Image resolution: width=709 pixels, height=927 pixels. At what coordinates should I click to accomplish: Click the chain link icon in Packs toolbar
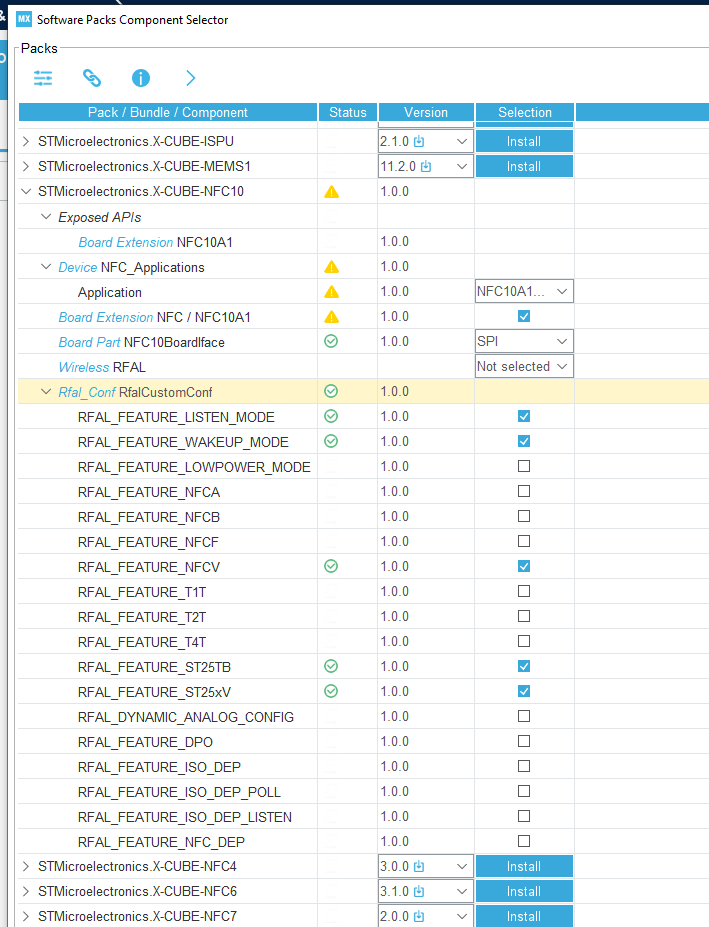coord(92,78)
